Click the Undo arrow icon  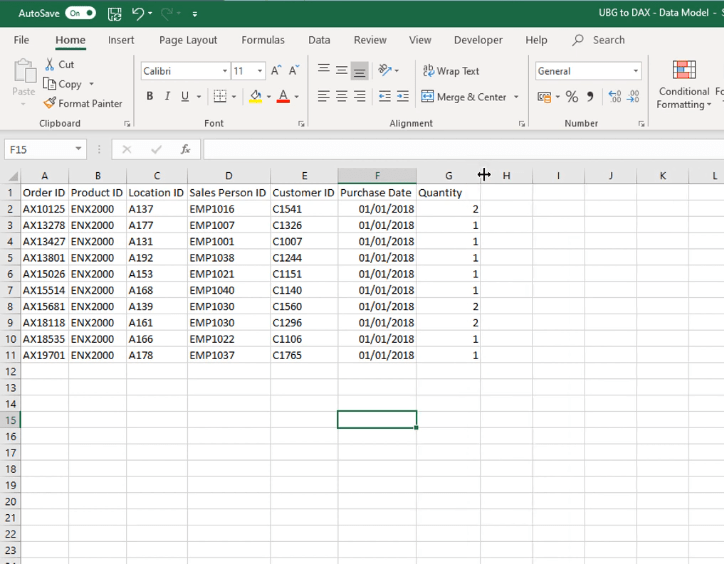(x=138, y=13)
